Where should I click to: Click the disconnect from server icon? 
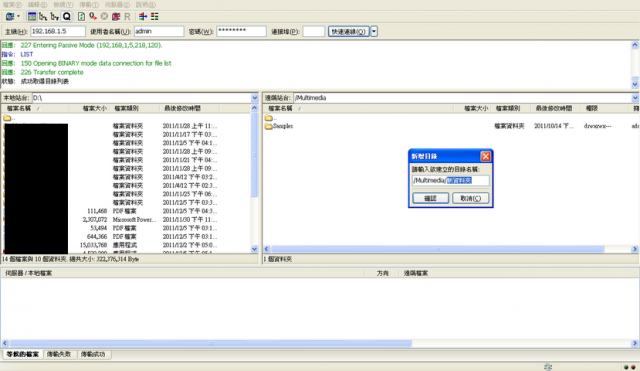(116, 17)
